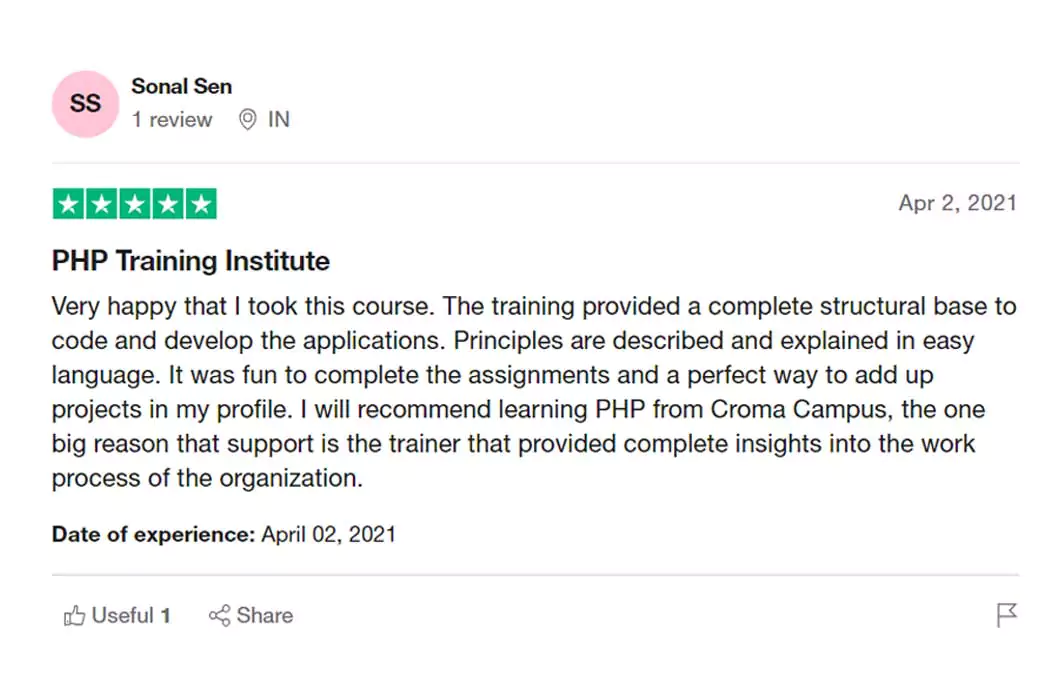Click the Useful count number 1

(166, 616)
